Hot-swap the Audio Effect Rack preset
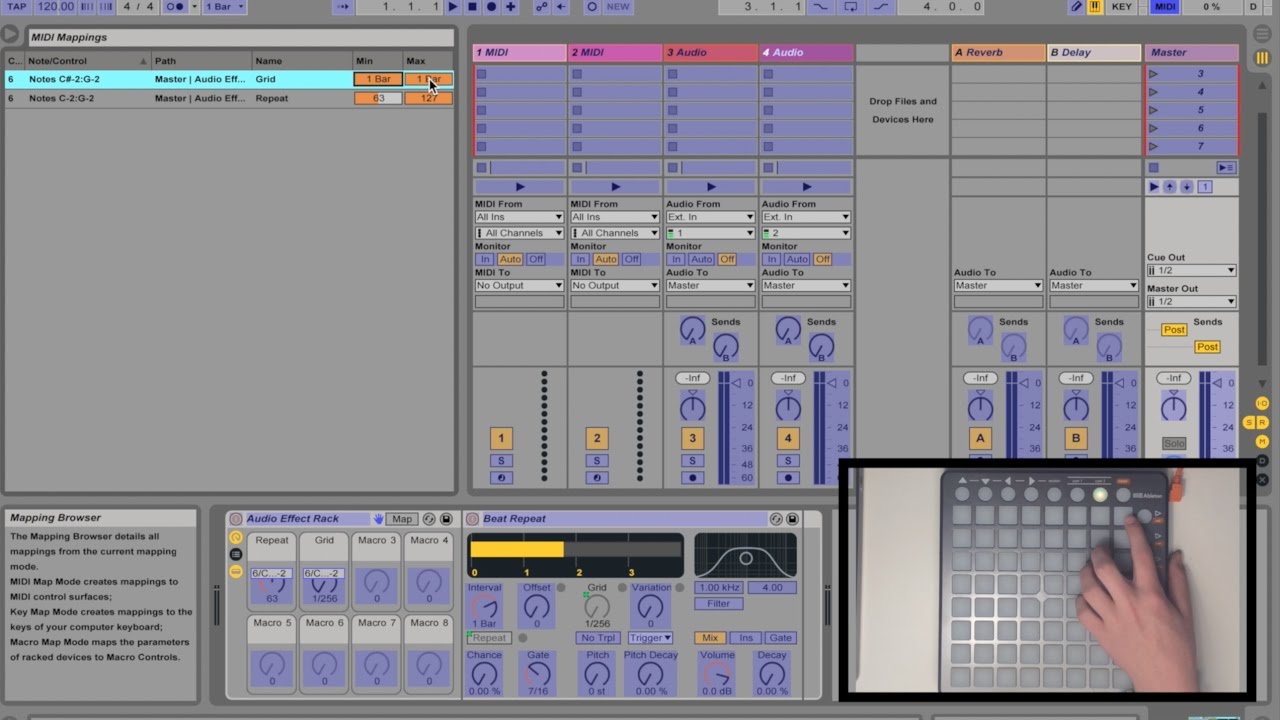This screenshot has height=720, width=1280. (429, 519)
